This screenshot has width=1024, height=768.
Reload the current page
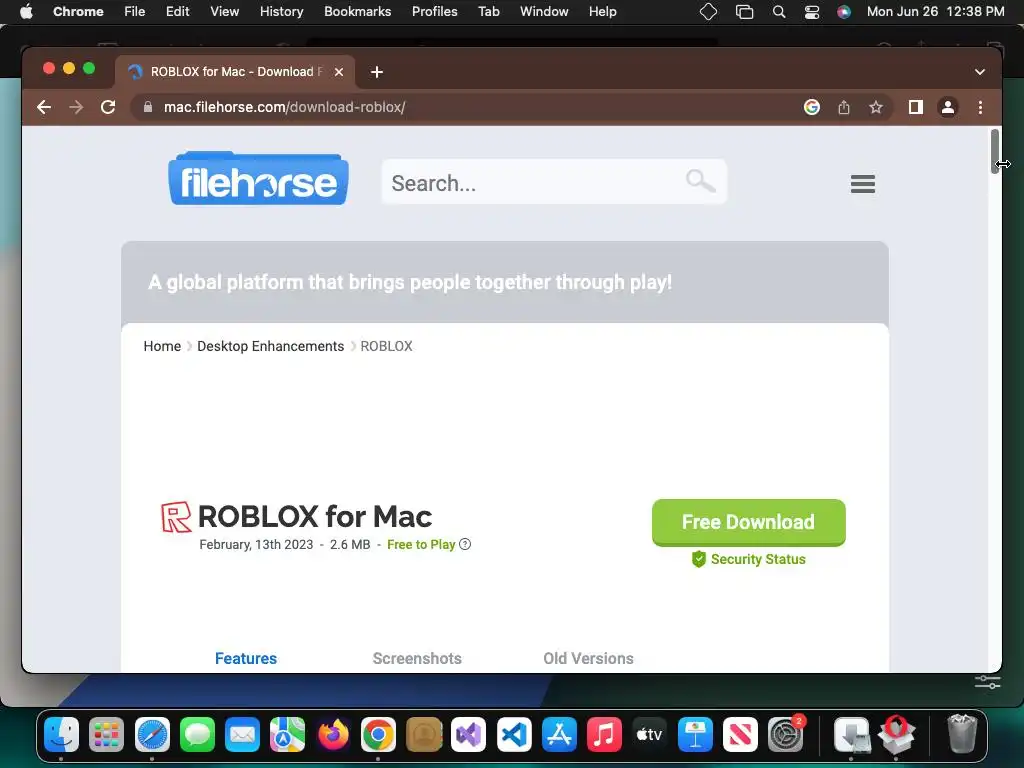click(x=108, y=107)
